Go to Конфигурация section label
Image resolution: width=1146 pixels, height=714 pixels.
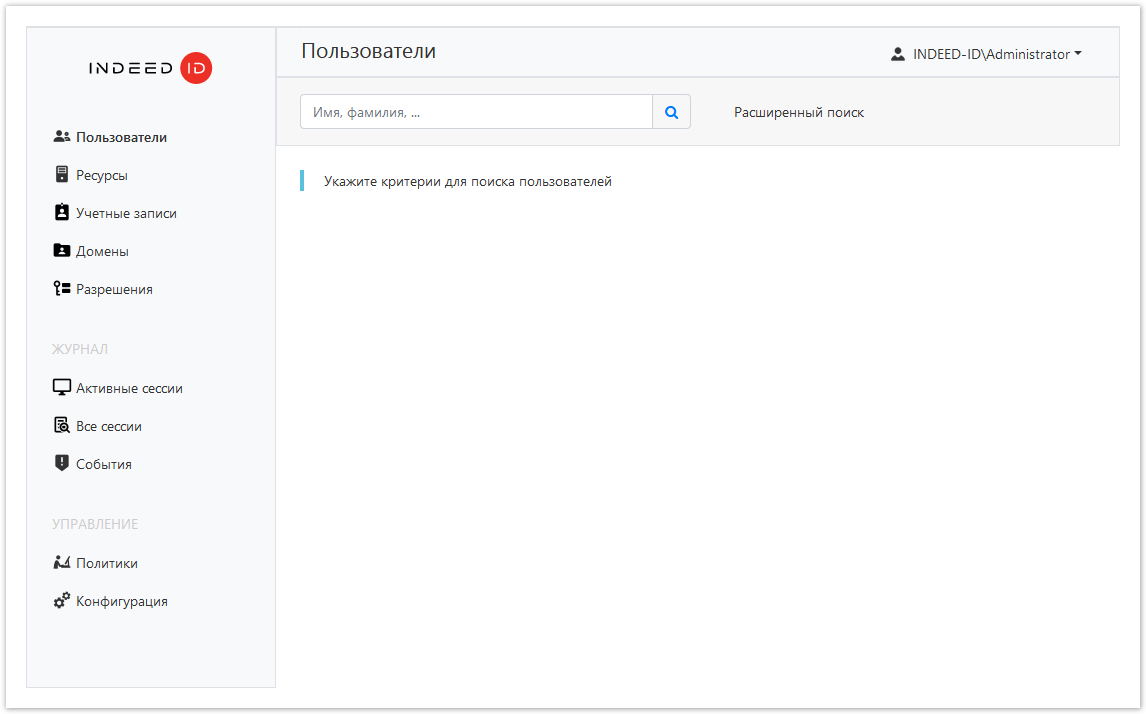121,602
